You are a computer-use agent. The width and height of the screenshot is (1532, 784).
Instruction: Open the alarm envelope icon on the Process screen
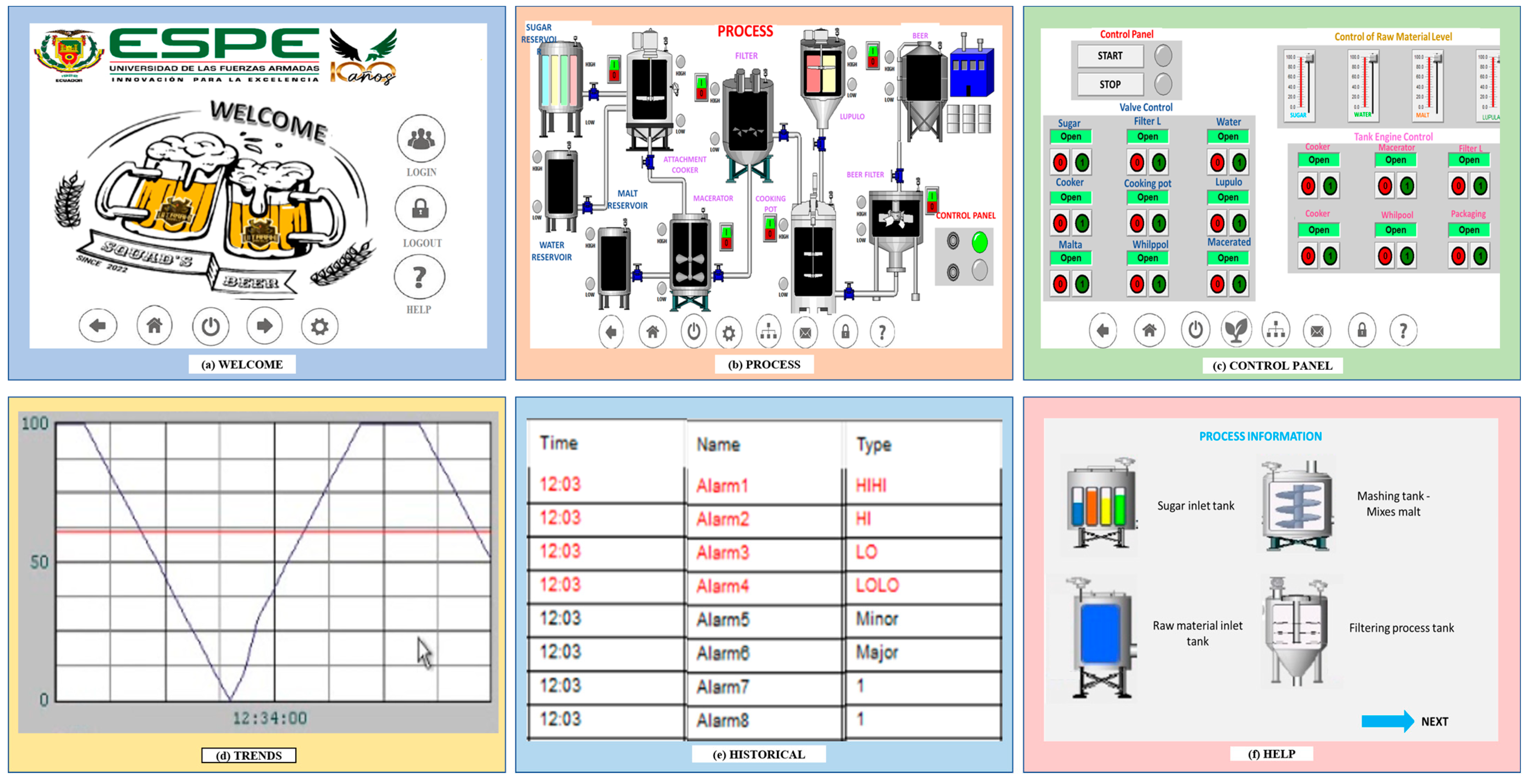tap(806, 332)
